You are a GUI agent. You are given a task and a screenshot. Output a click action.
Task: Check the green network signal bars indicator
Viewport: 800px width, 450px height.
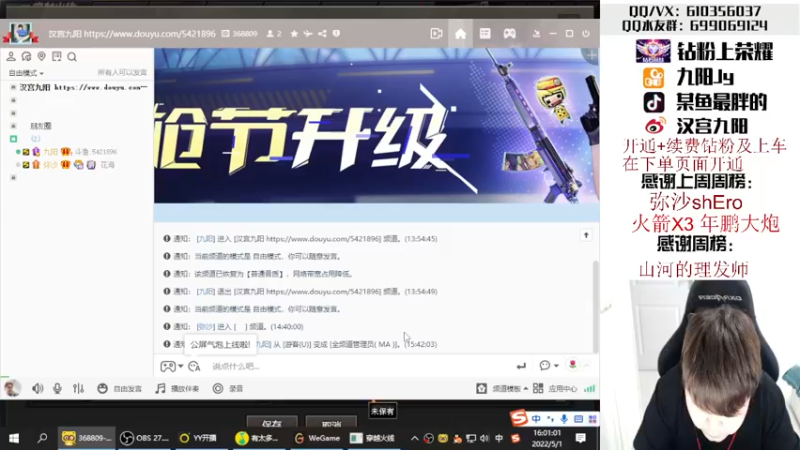tap(589, 389)
